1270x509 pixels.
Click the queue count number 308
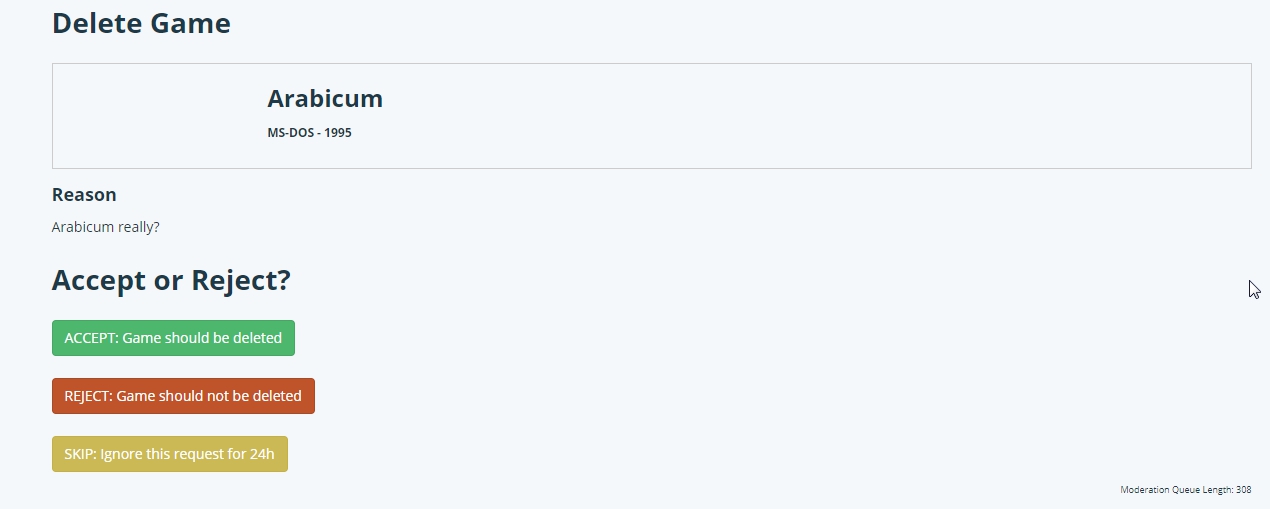(1243, 490)
